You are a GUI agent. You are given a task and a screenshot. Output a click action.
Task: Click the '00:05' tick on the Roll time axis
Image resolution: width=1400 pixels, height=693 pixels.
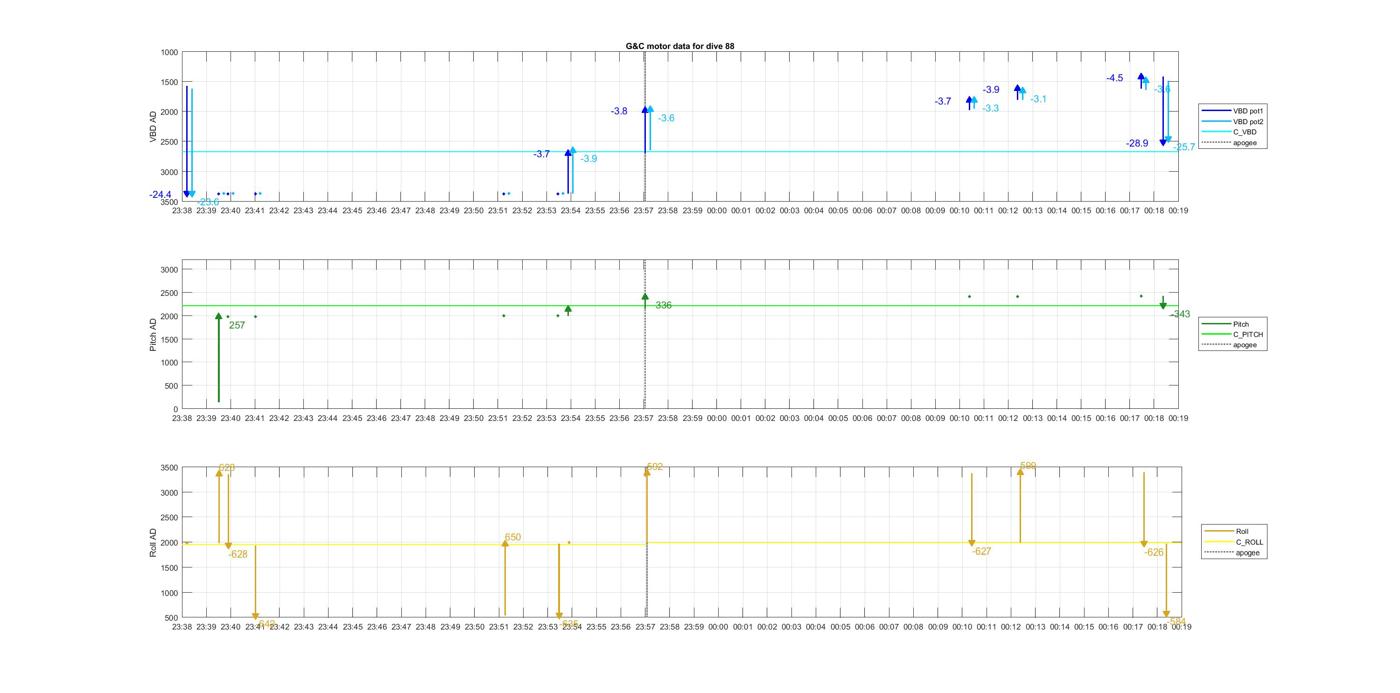840,627
